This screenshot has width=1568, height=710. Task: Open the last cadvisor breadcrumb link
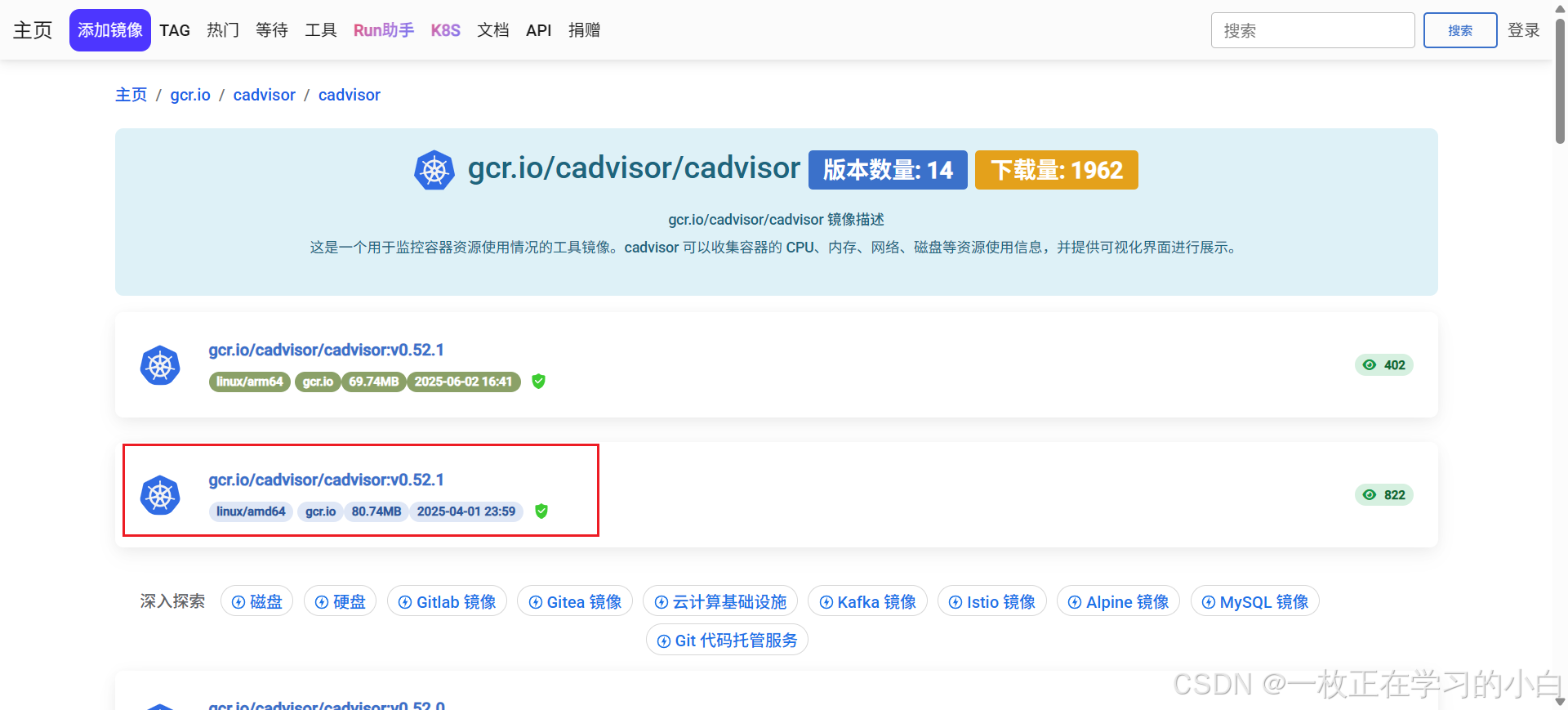(x=350, y=95)
